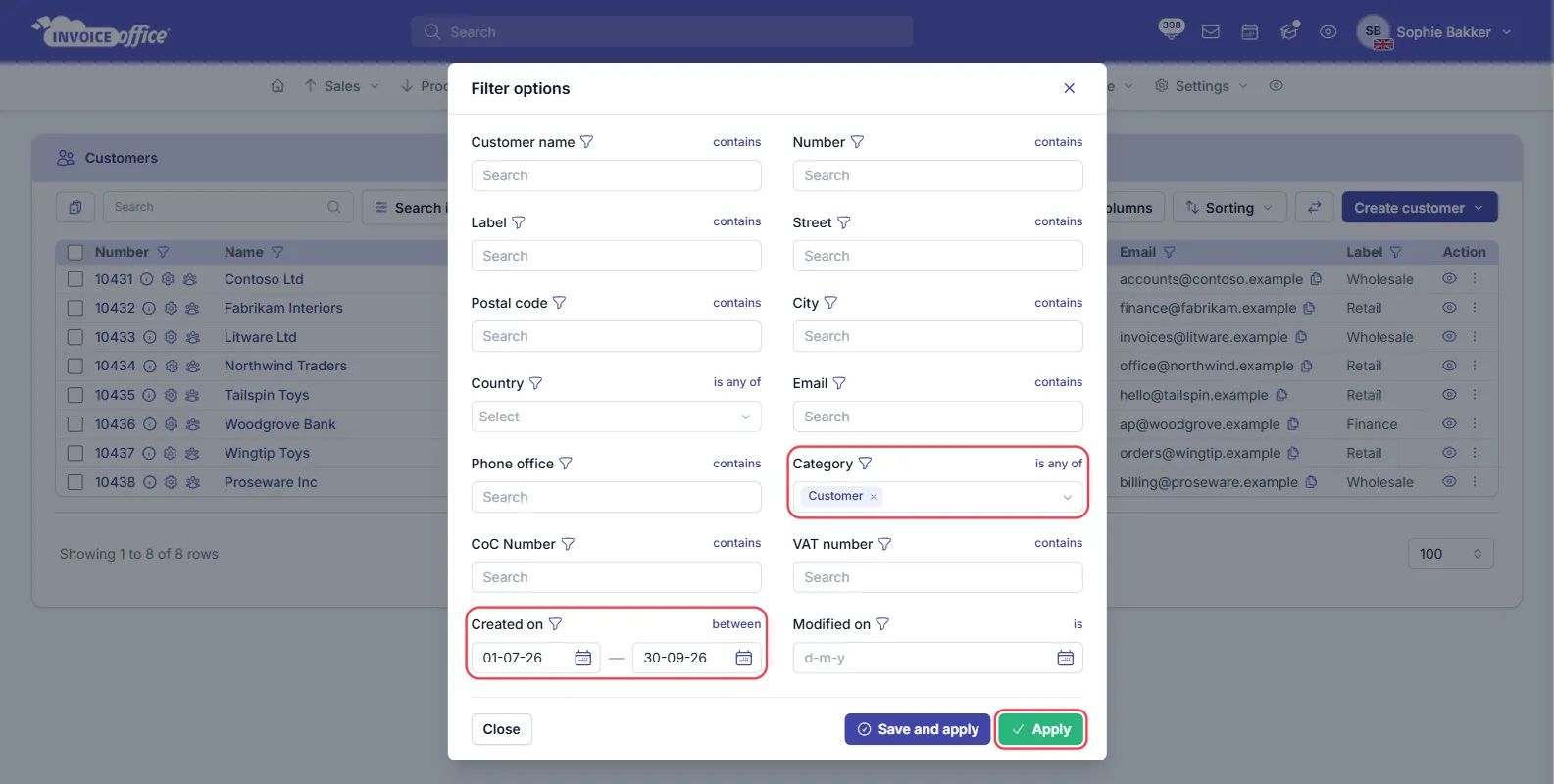Image resolution: width=1554 pixels, height=784 pixels.
Task: Open the Created on start date calendar picker
Action: 582,658
